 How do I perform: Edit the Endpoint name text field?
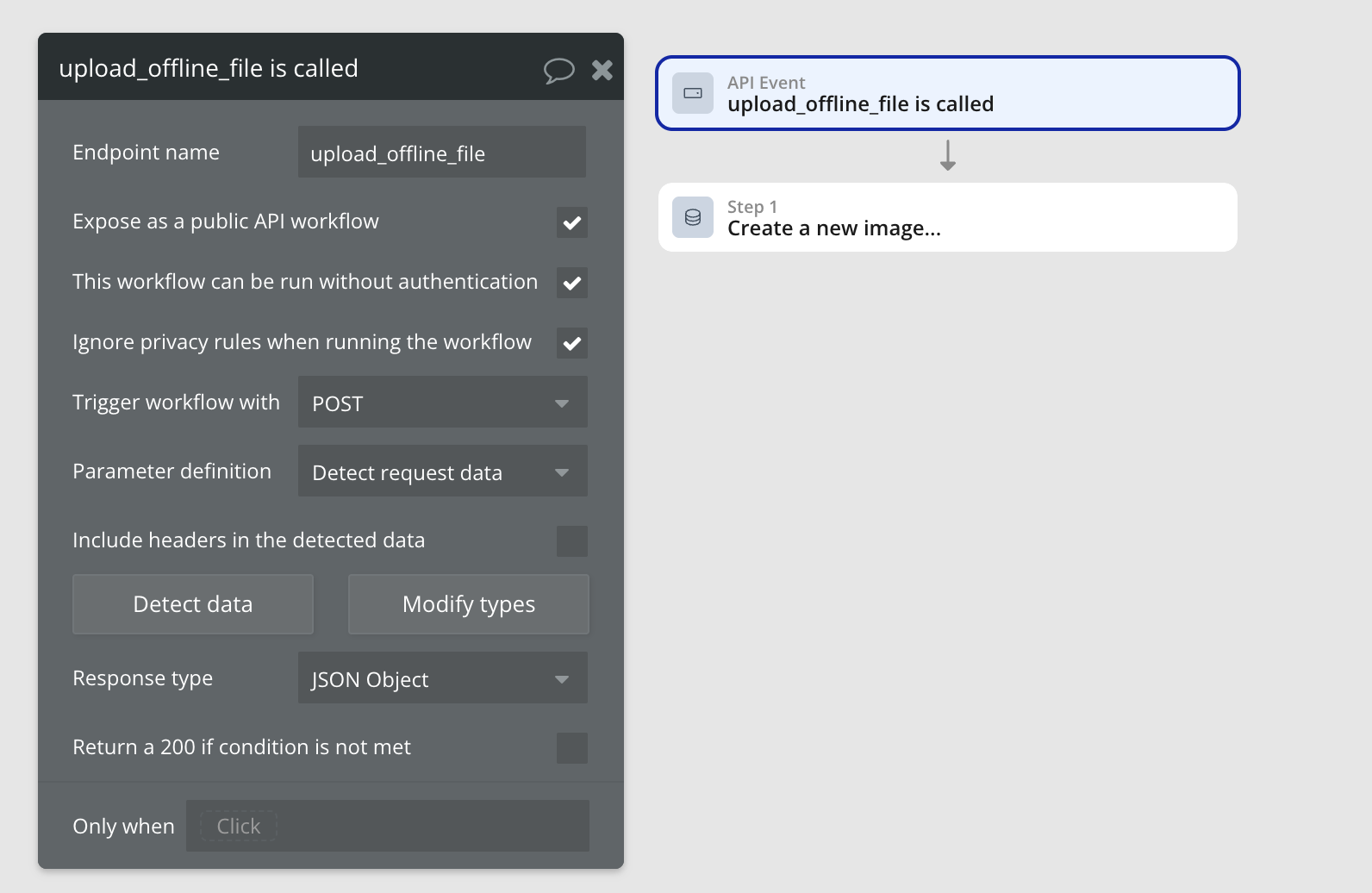click(441, 153)
